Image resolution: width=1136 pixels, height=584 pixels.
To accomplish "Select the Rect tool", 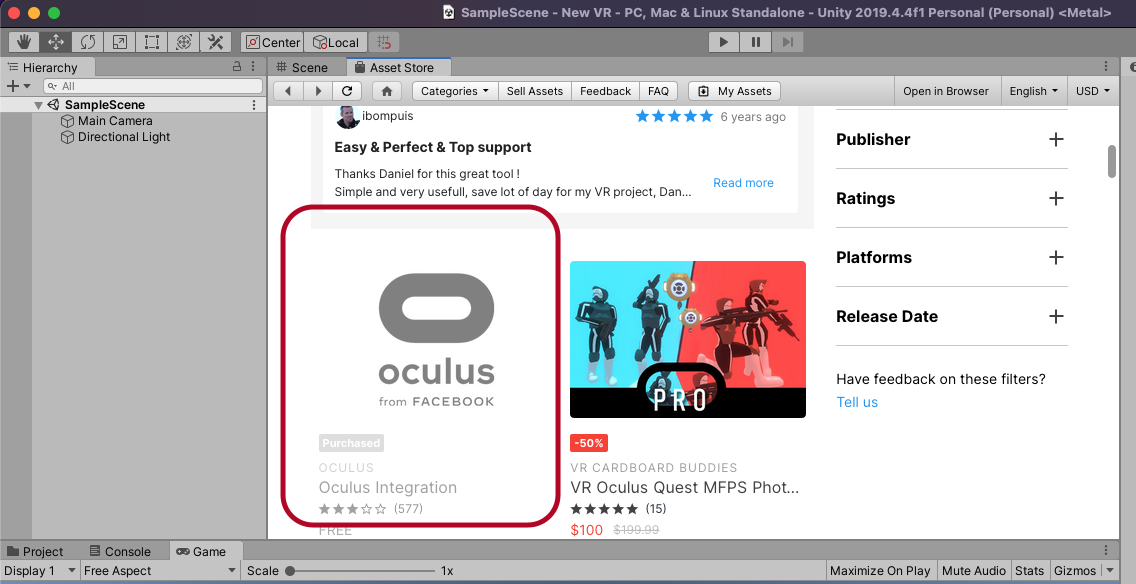I will click(151, 42).
